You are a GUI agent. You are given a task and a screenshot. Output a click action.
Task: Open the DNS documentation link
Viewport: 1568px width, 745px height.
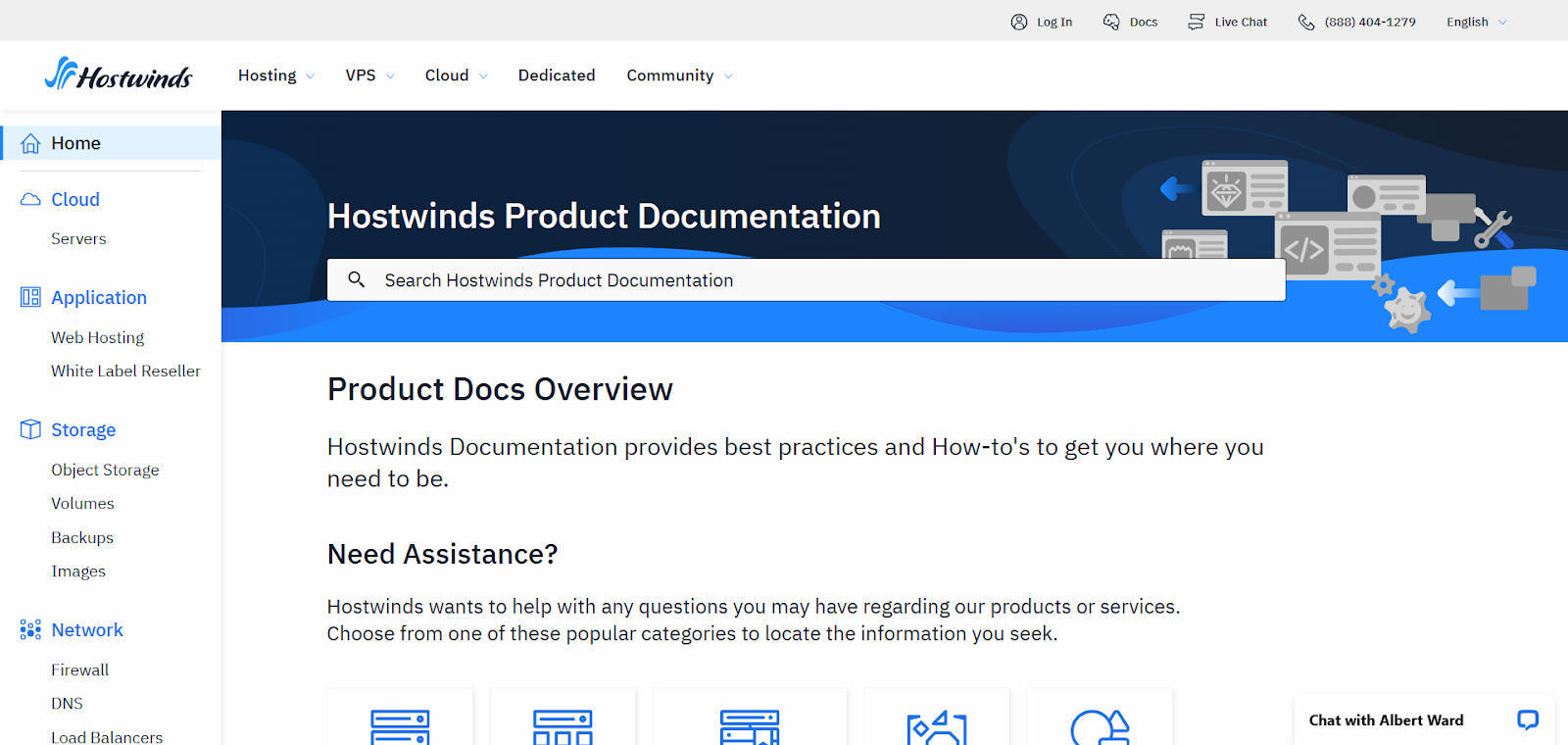click(67, 703)
